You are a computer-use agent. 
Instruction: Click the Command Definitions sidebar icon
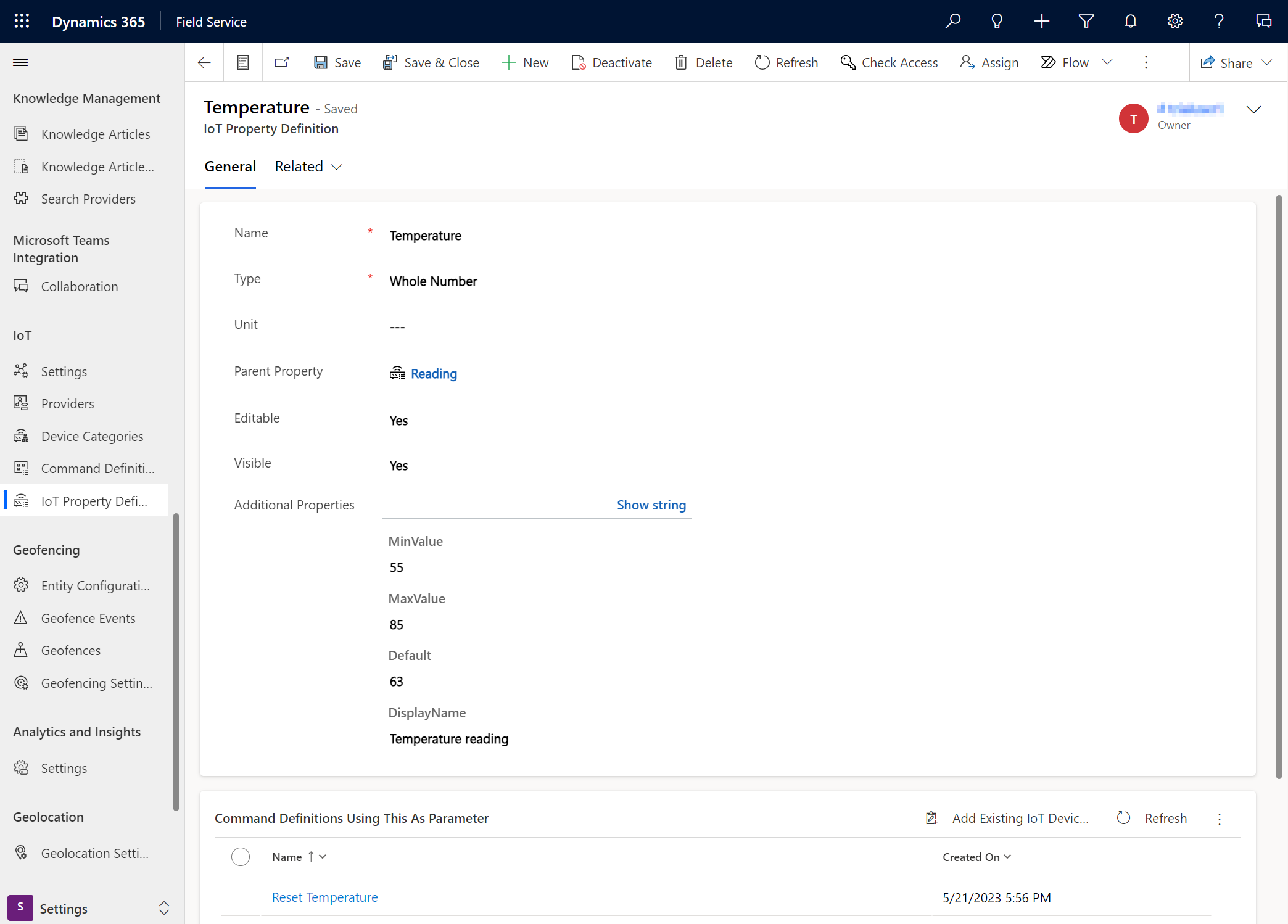pyautogui.click(x=21, y=468)
